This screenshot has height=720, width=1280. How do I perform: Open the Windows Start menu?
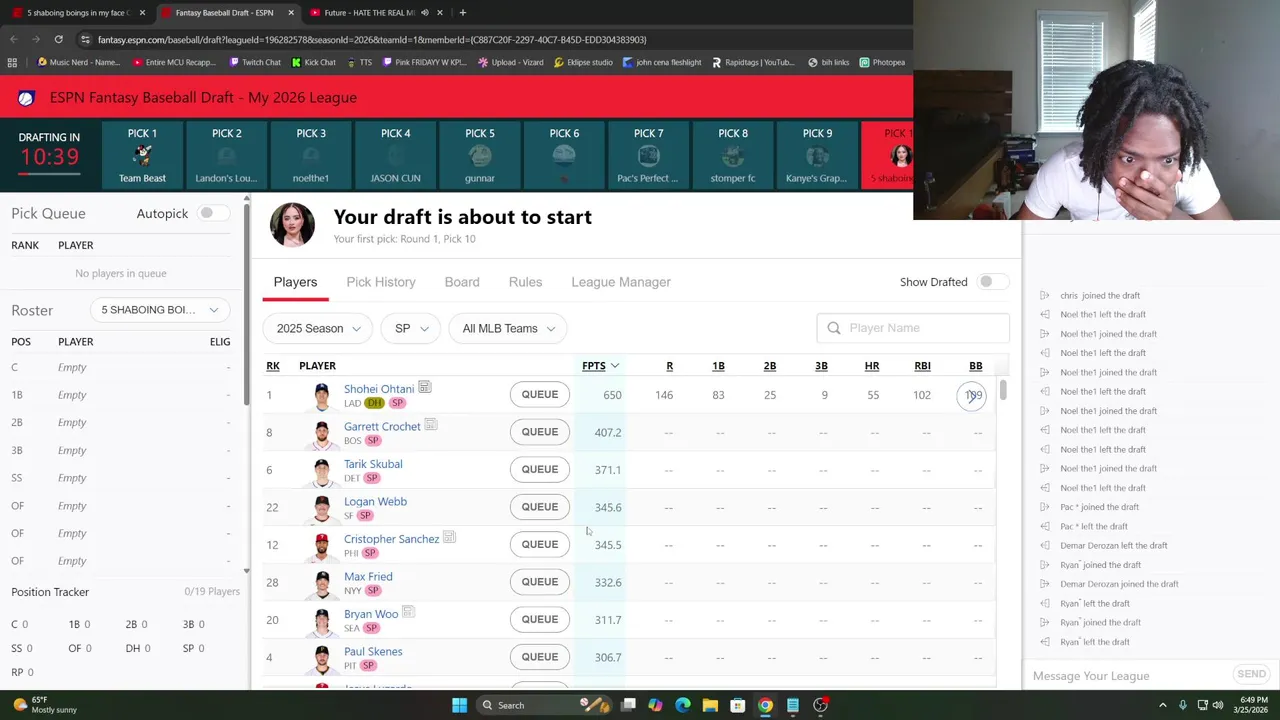pos(459,705)
